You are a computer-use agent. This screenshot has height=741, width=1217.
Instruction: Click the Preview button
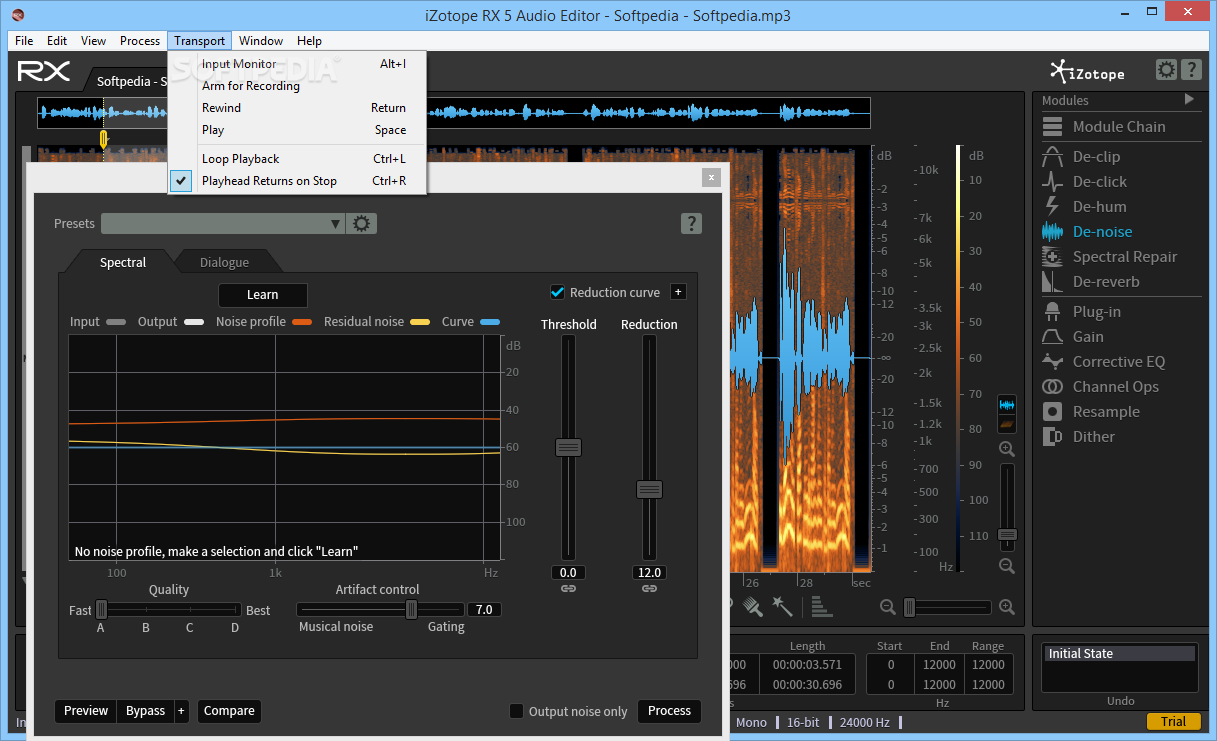point(86,711)
